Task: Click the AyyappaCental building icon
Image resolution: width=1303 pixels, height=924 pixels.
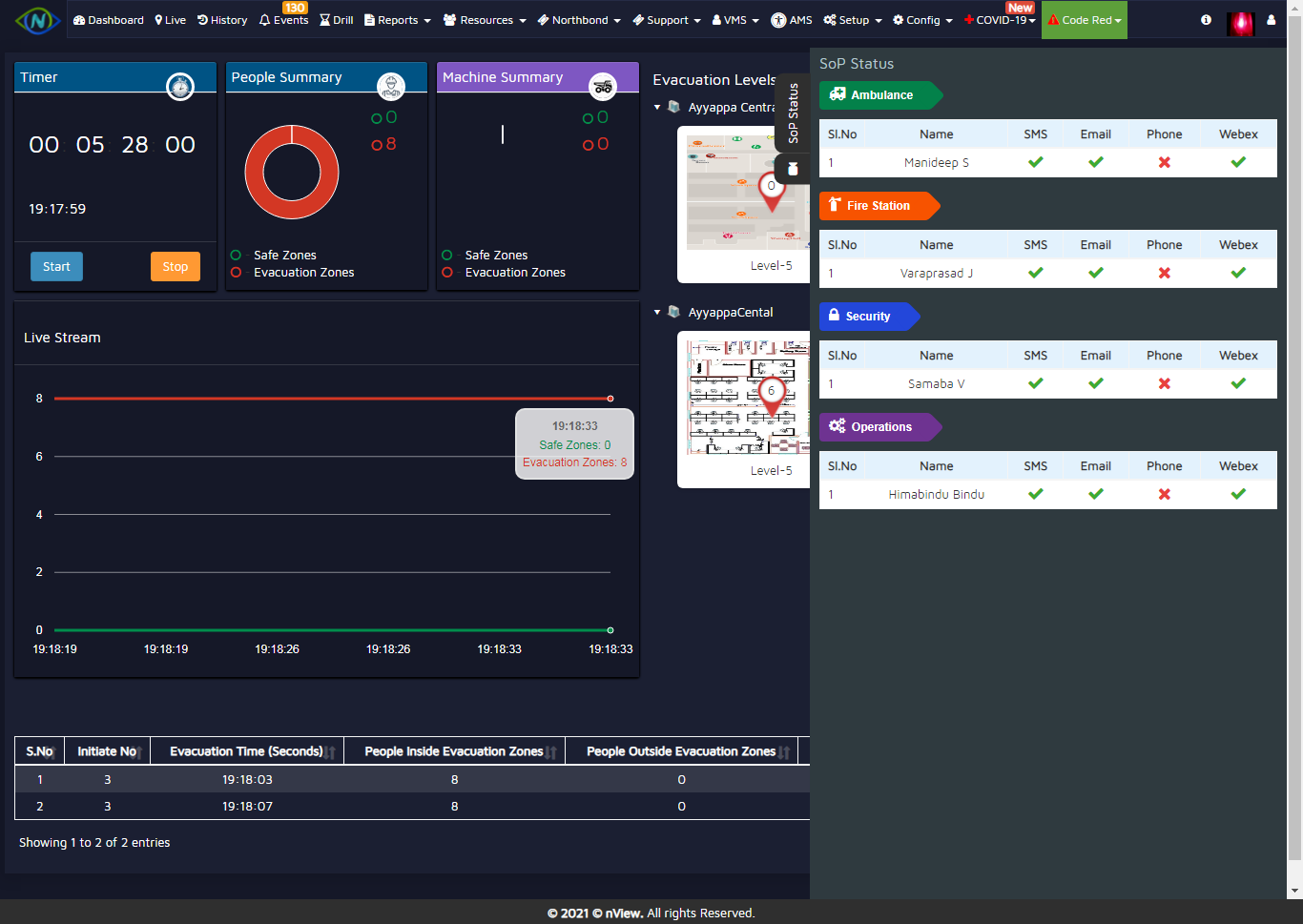Action: 674,313
